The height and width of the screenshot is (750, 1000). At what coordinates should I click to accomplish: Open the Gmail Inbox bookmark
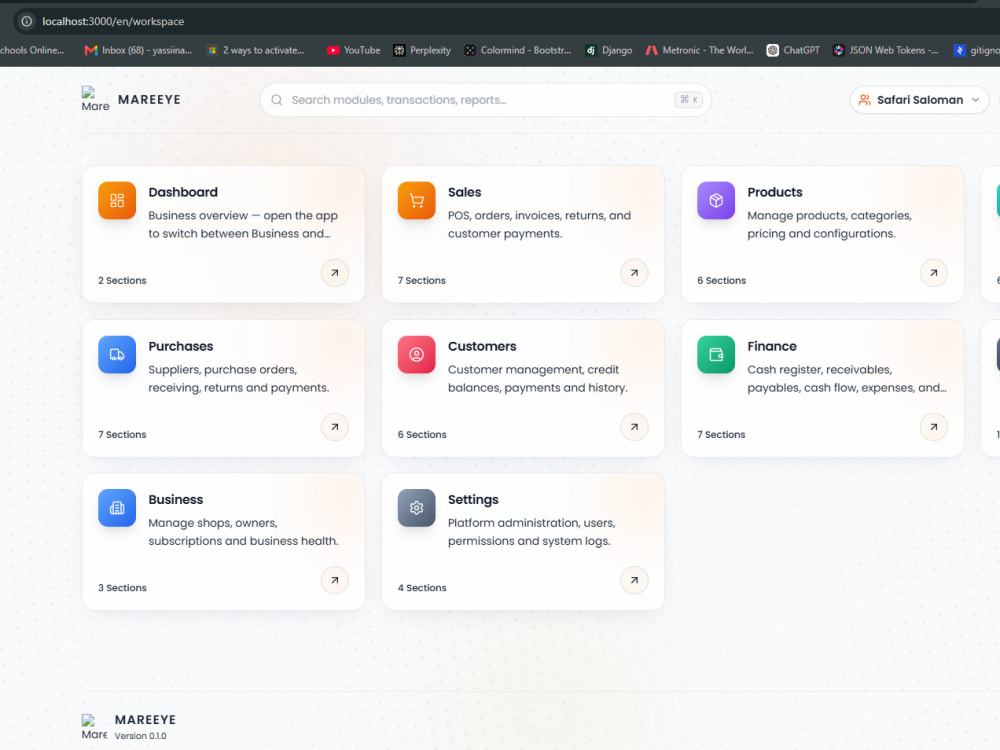click(x=138, y=50)
